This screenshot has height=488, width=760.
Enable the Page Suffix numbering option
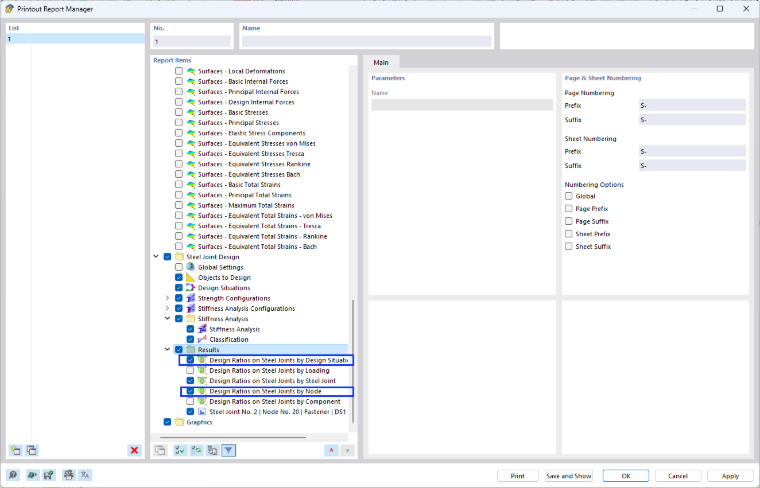(569, 221)
